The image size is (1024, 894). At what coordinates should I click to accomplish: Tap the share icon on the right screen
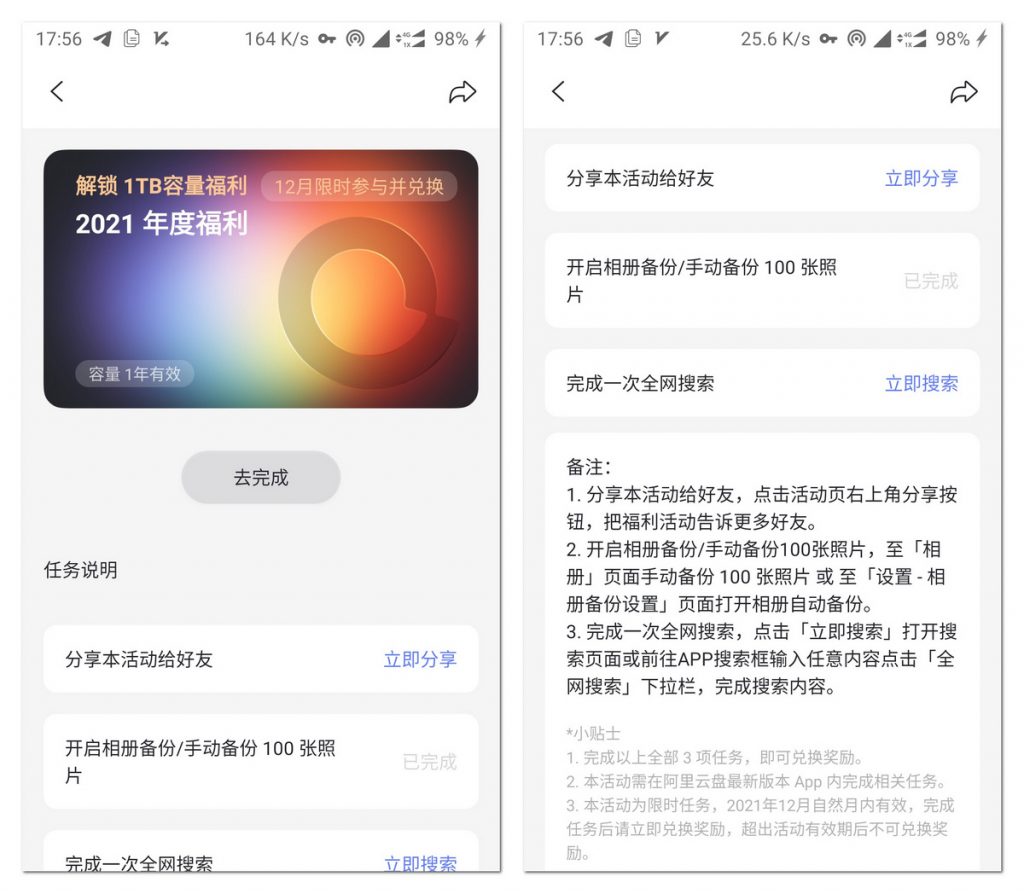[963, 93]
